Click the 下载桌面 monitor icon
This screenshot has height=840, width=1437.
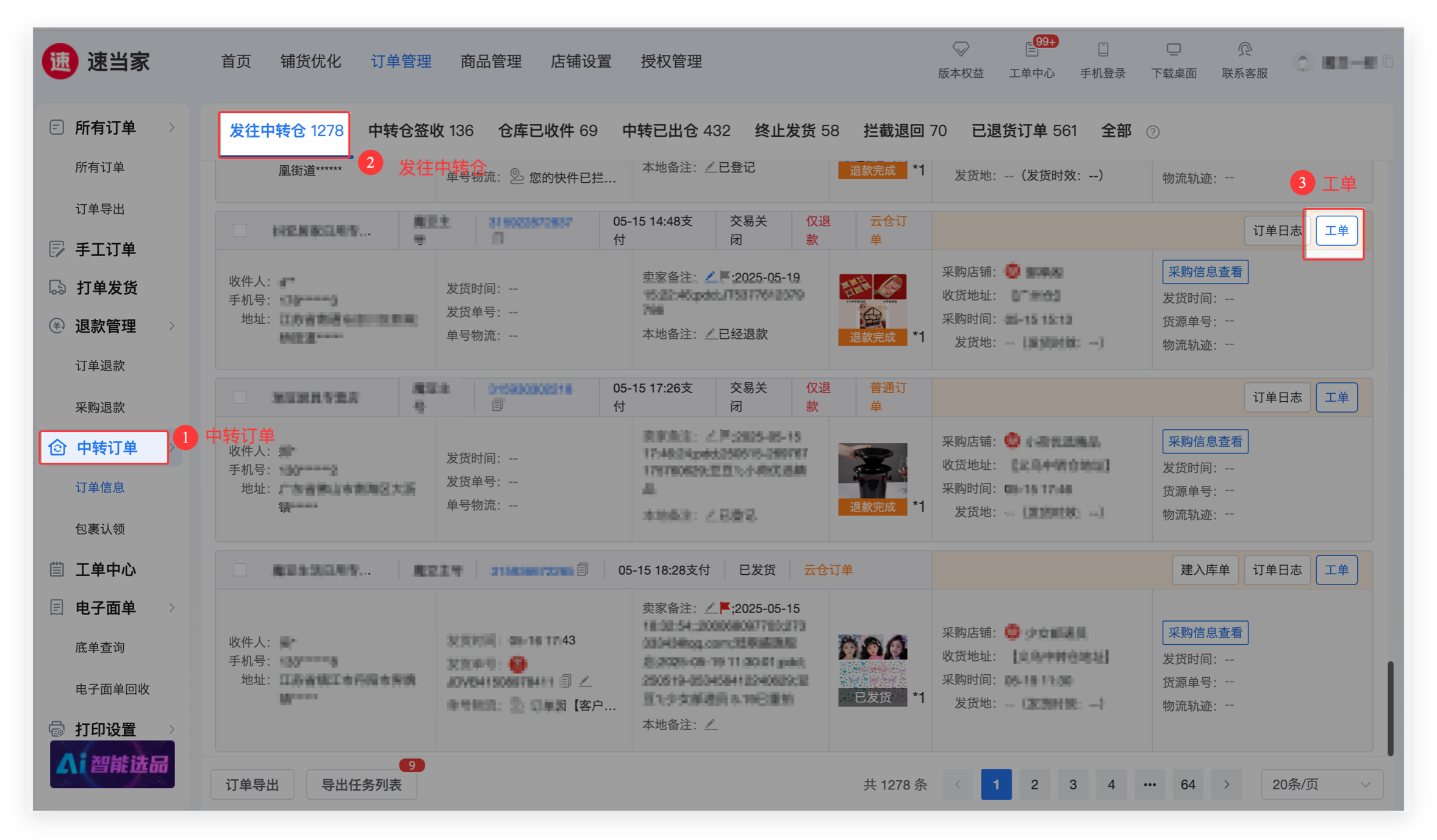1174,49
